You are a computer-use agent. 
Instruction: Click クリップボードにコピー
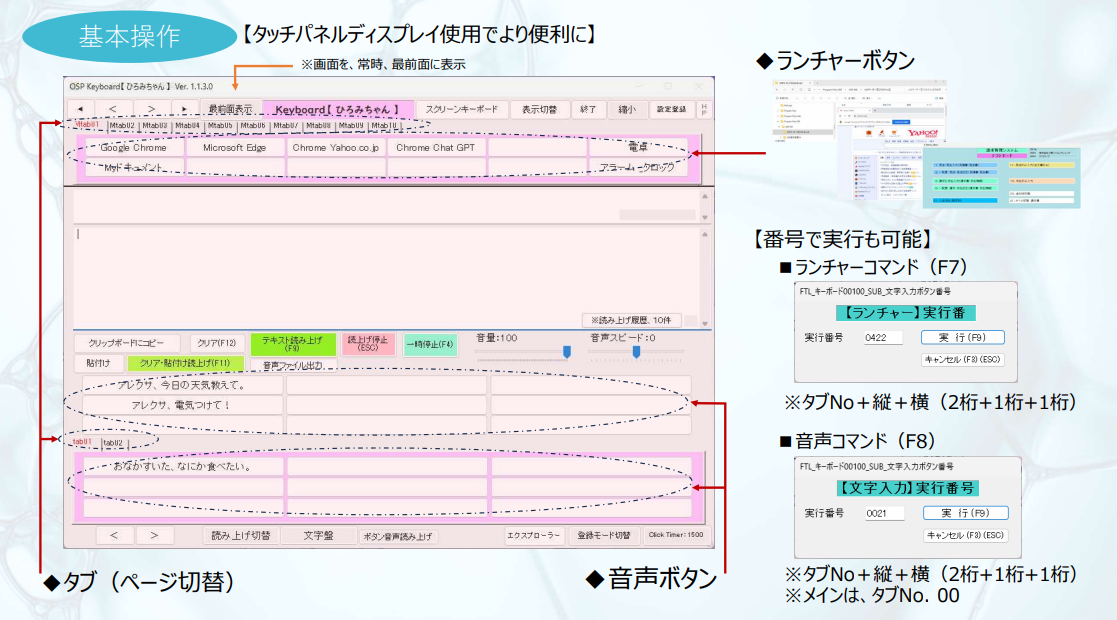[x=127, y=343]
